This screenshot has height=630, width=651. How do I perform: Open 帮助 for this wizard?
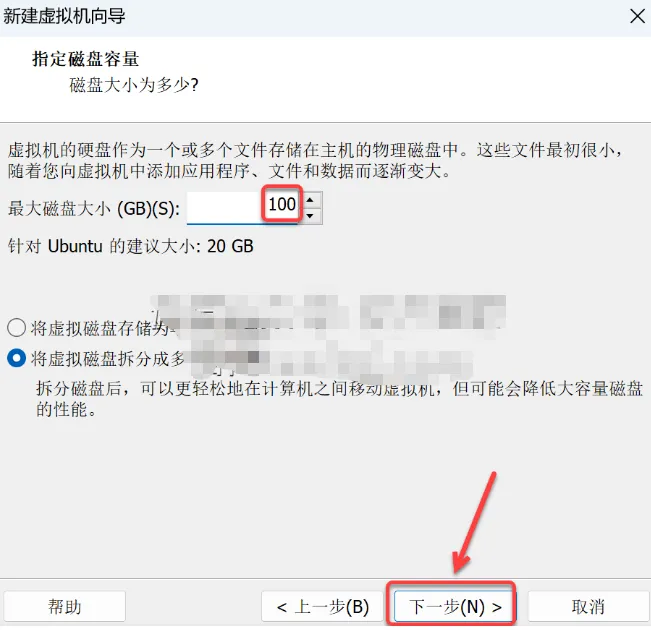(x=64, y=607)
